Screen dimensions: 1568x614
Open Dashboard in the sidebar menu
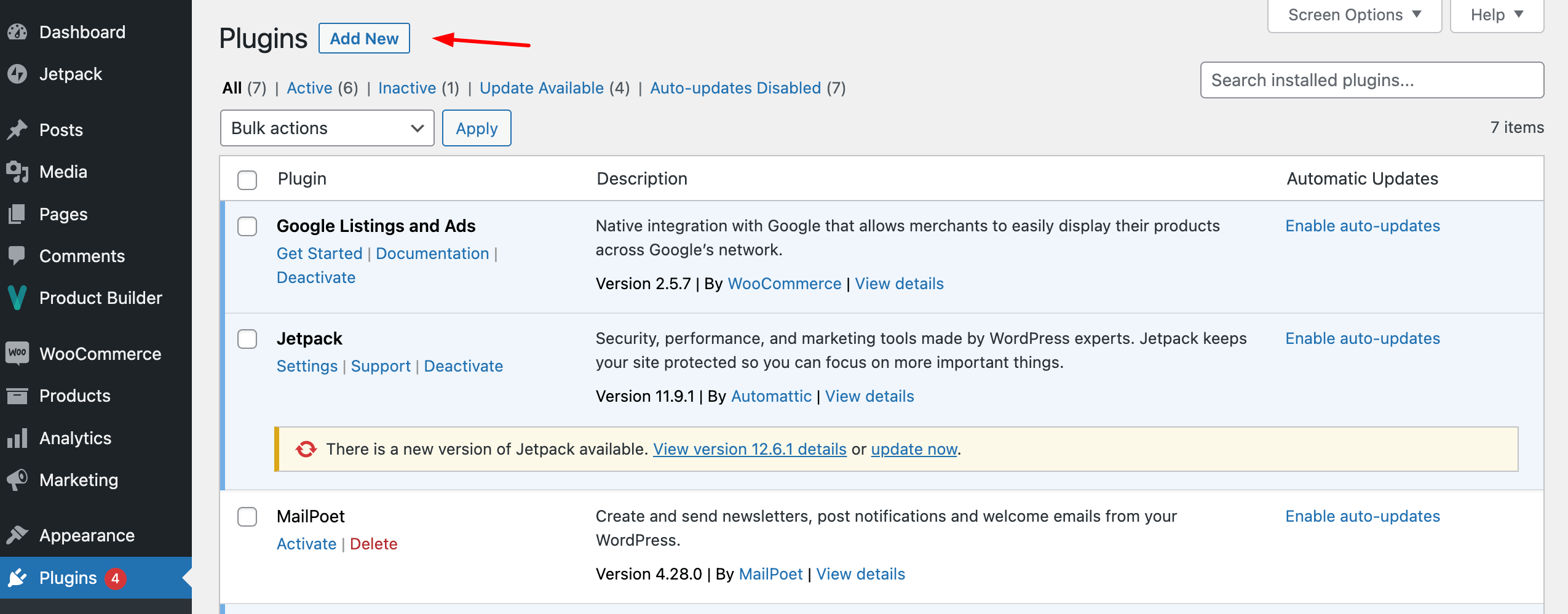[x=82, y=32]
